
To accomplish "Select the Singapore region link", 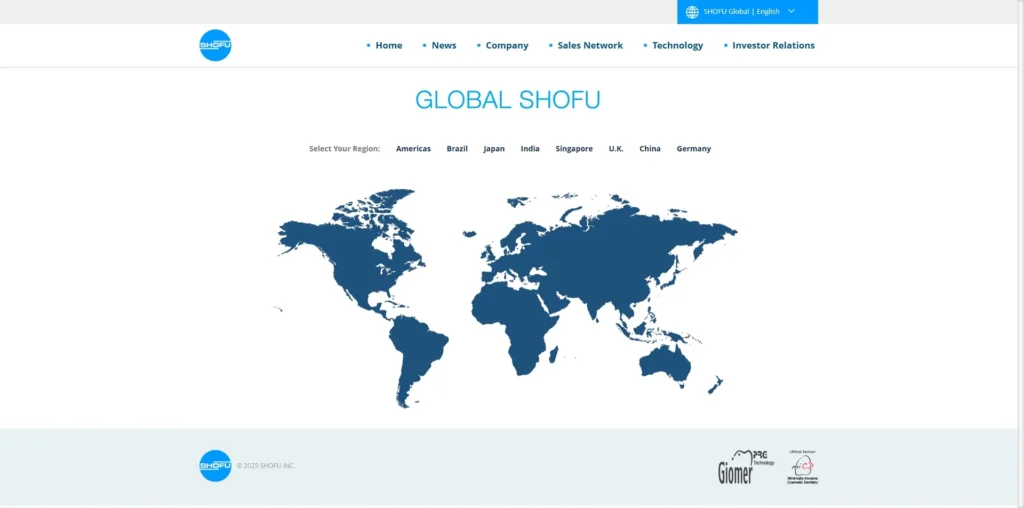I will pyautogui.click(x=574, y=148).
